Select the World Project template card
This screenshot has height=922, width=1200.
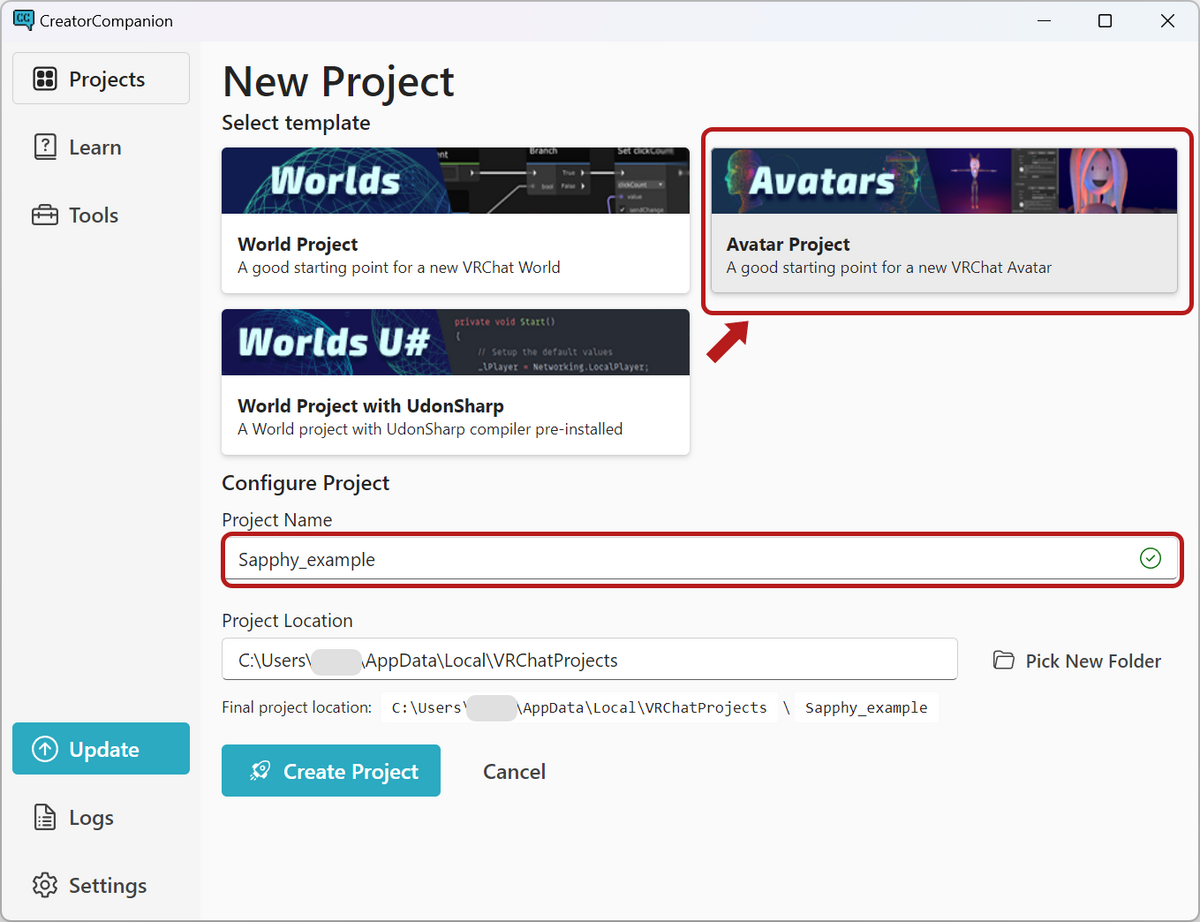[455, 220]
